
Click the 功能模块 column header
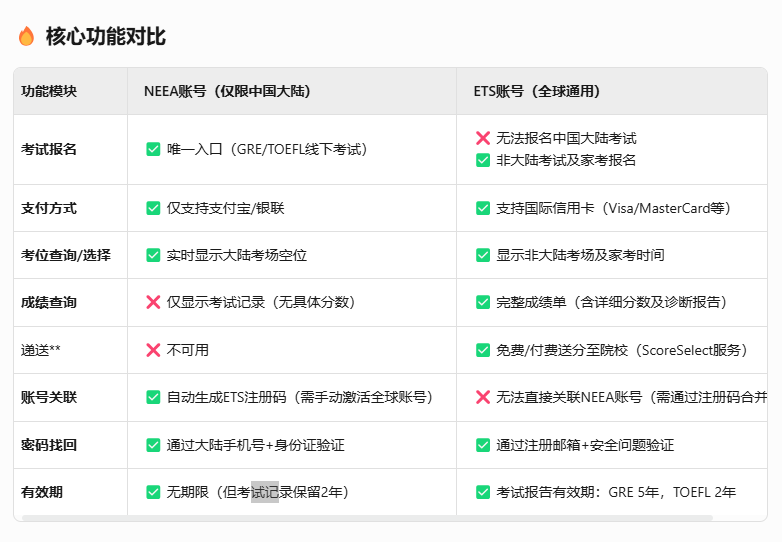pyautogui.click(x=49, y=91)
